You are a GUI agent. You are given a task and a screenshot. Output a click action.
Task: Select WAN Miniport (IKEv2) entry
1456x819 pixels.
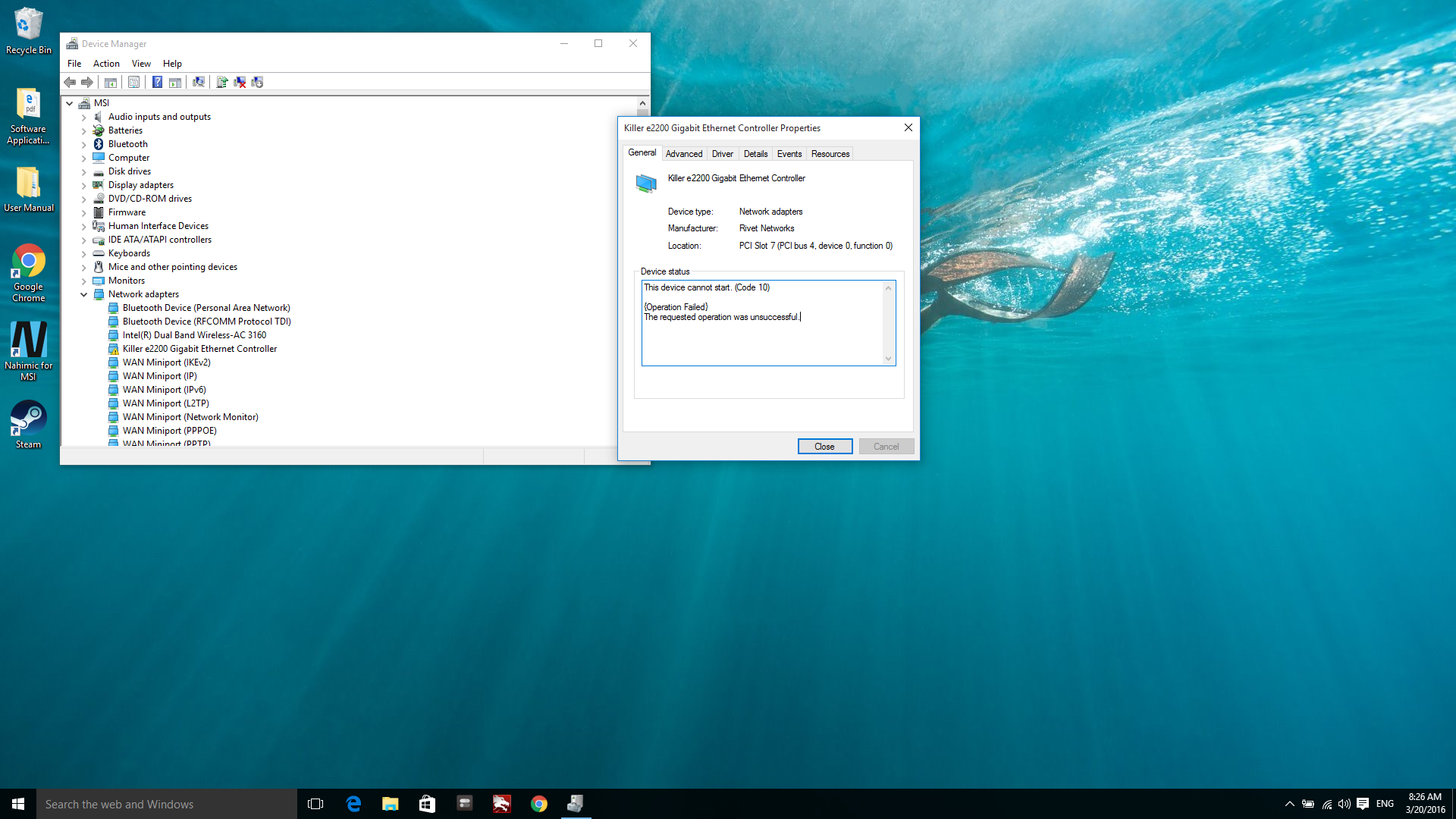[166, 362]
